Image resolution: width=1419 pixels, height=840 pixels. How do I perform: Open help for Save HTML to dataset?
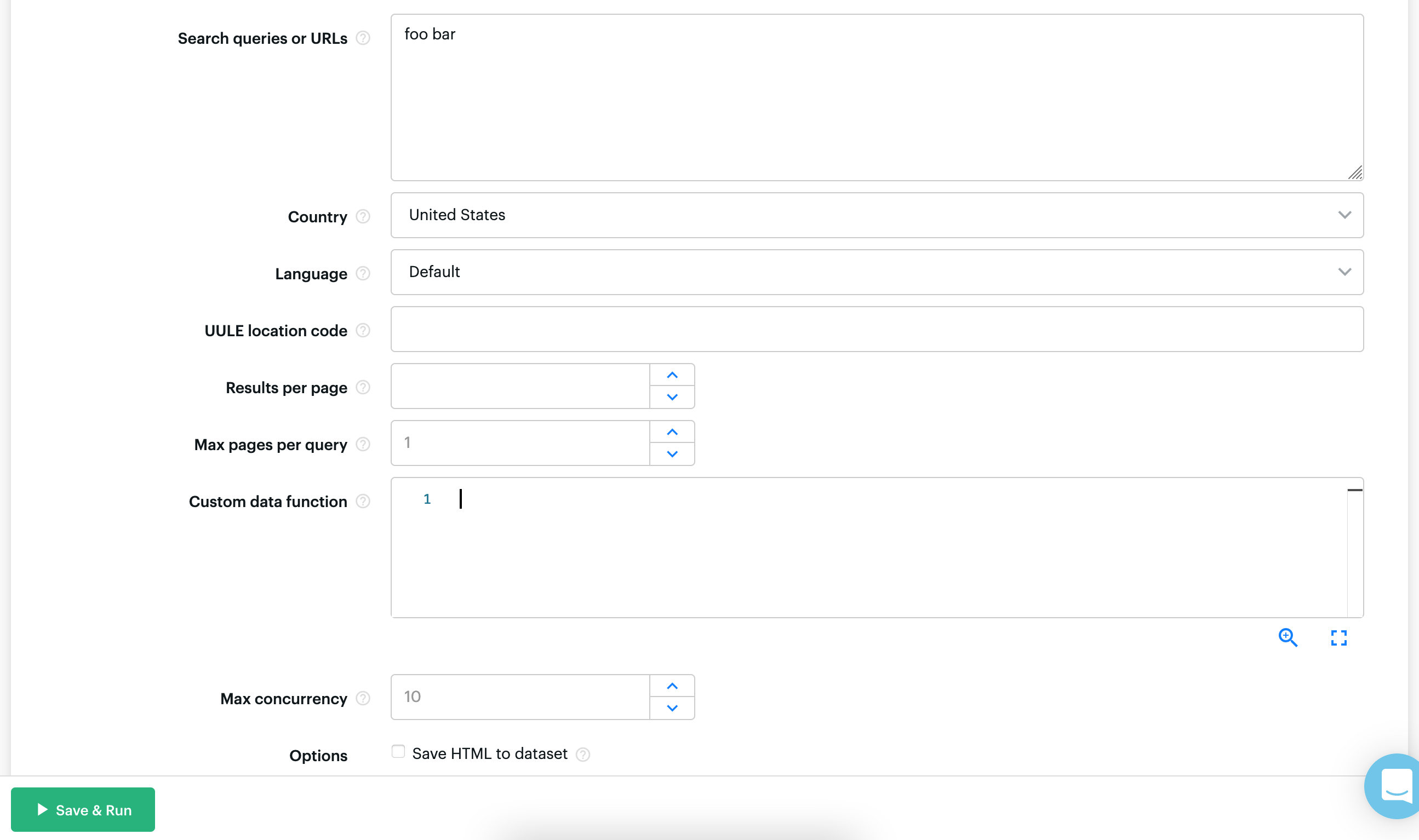[583, 754]
